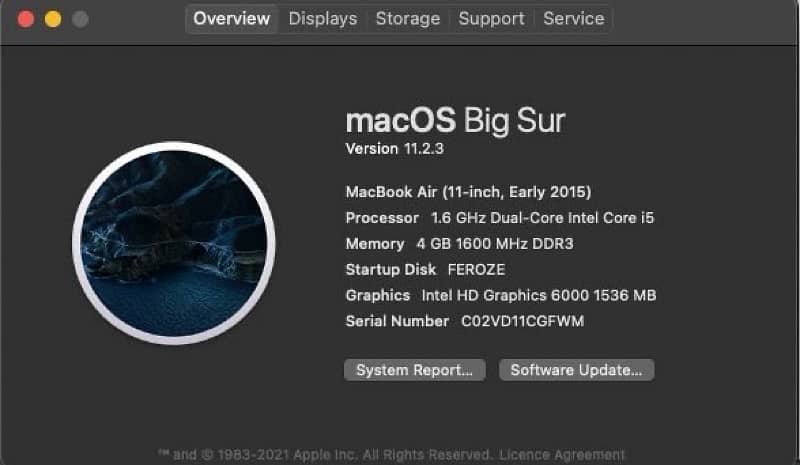Select the serial number C02VD11CGFWM

522,321
